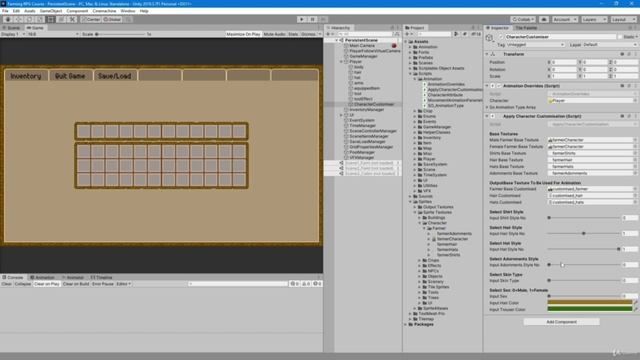Select the Rotate tool in toolbar

[29, 20]
